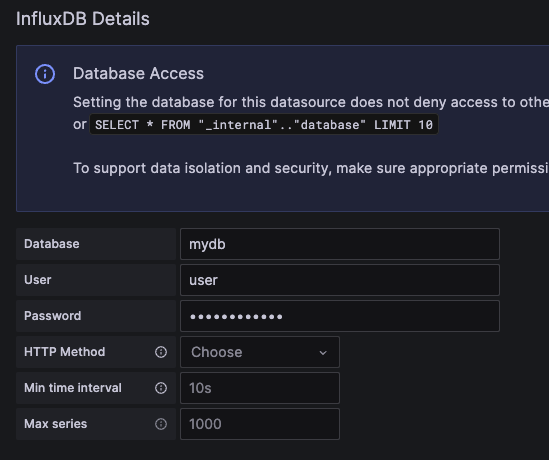The width and height of the screenshot is (549, 460).
Task: Click the InfluxDB Details section heading
Action: click(x=83, y=19)
